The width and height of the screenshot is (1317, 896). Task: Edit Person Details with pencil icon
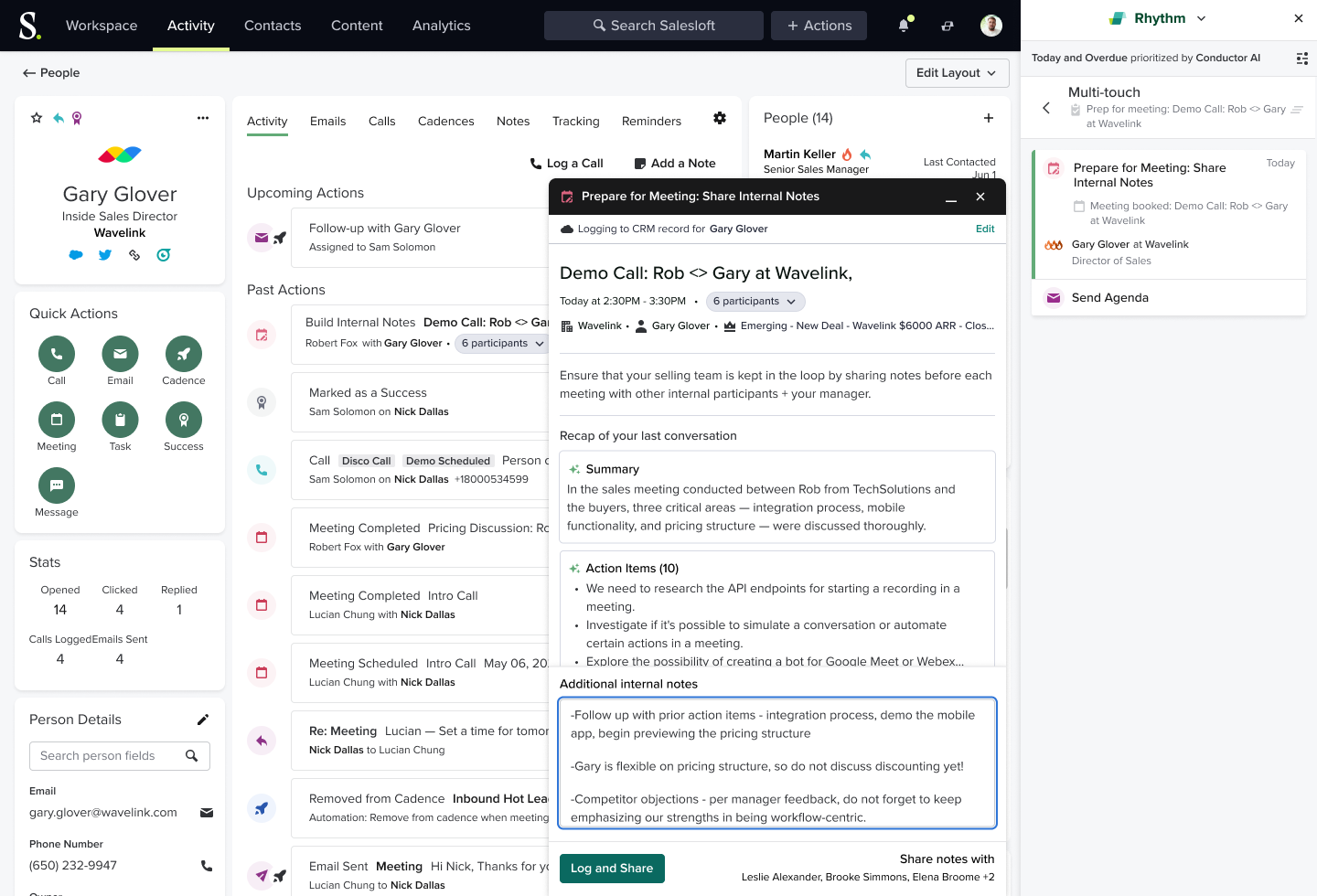pyautogui.click(x=203, y=720)
